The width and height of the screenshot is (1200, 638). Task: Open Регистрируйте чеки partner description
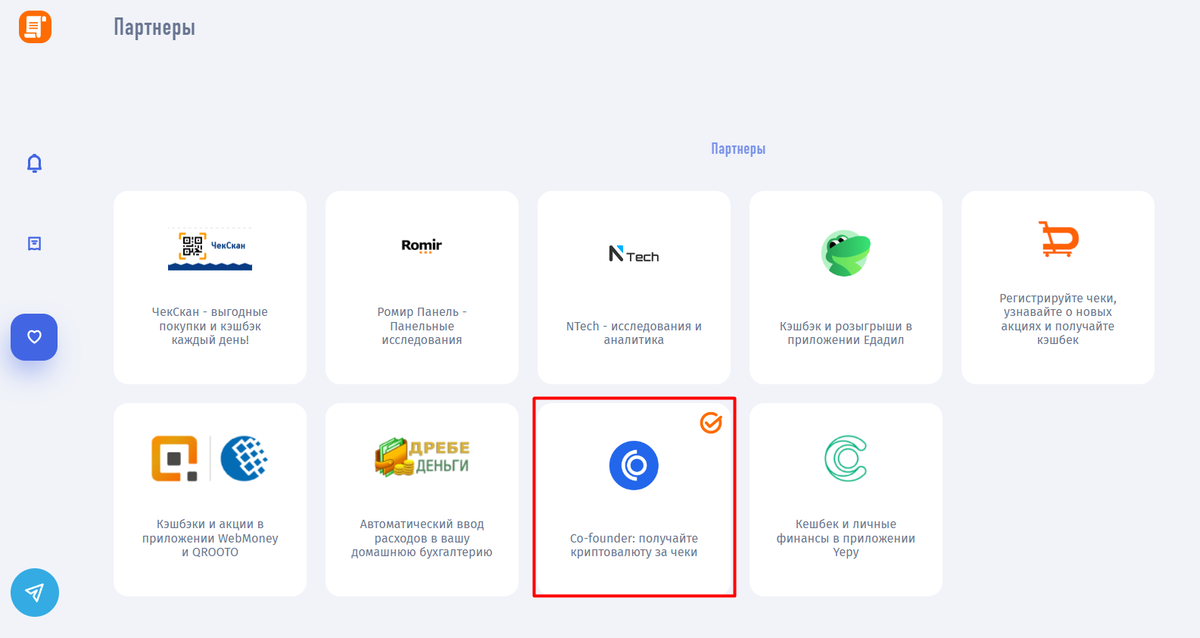[x=1058, y=319]
